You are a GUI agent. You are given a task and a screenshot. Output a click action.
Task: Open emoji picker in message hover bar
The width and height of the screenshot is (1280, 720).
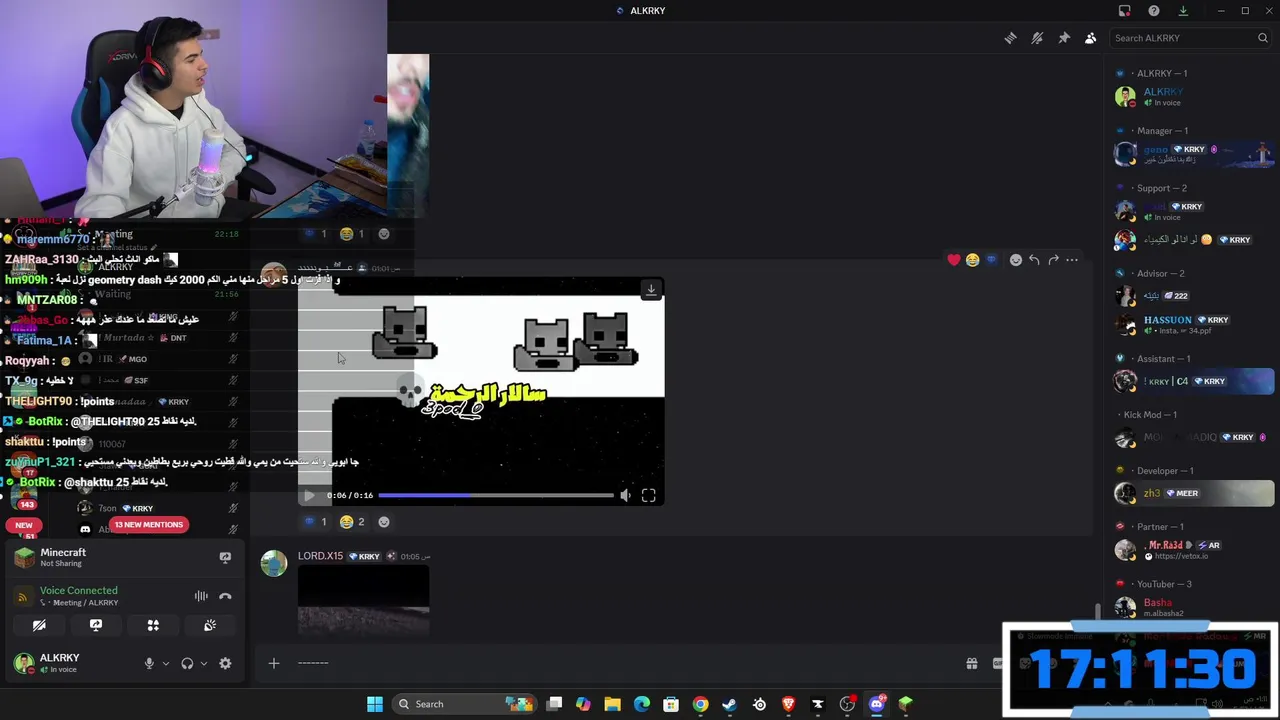pyautogui.click(x=1016, y=260)
